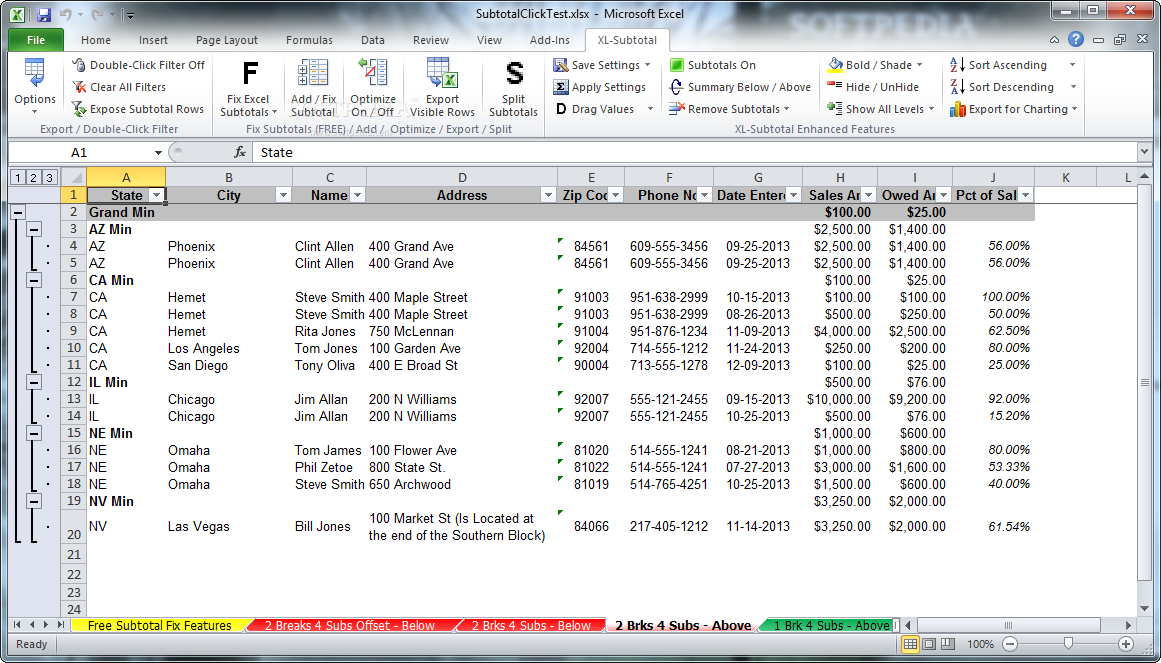Click the Select All corner cell
This screenshot has height=663, width=1161.
pyautogui.click(x=73, y=177)
